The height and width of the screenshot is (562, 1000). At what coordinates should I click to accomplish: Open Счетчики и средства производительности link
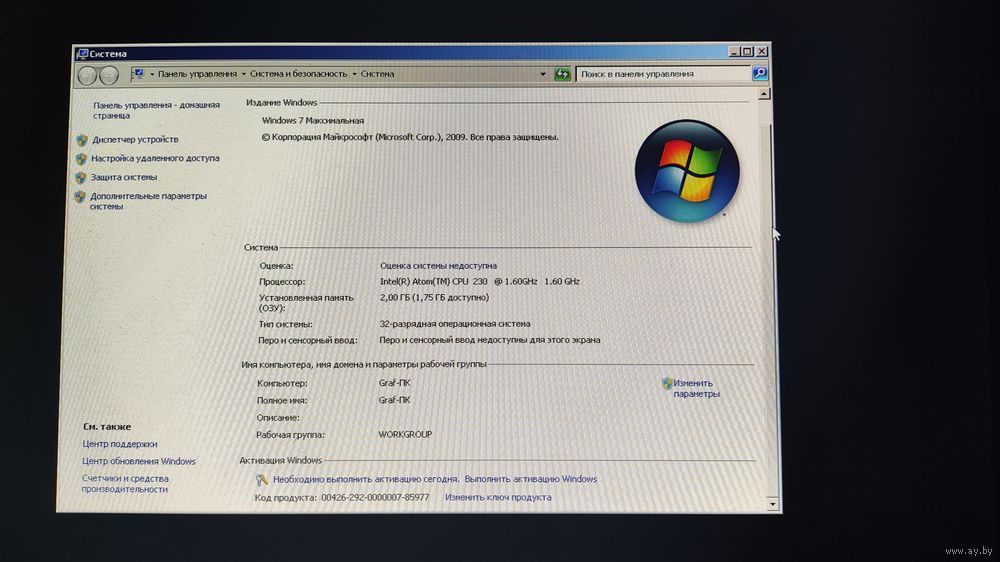coord(125,484)
